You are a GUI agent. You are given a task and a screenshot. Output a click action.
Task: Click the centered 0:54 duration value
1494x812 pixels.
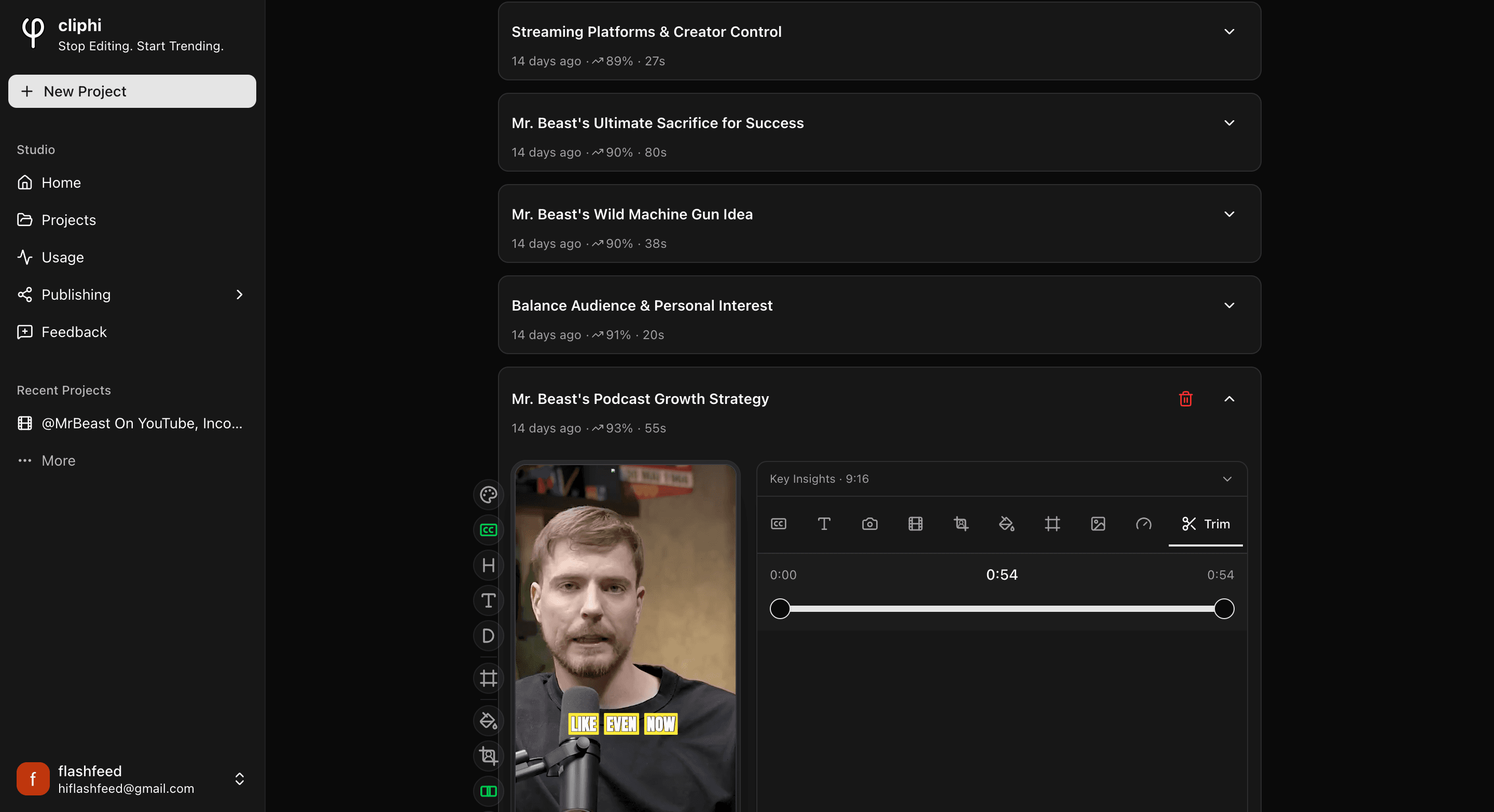(x=1002, y=575)
